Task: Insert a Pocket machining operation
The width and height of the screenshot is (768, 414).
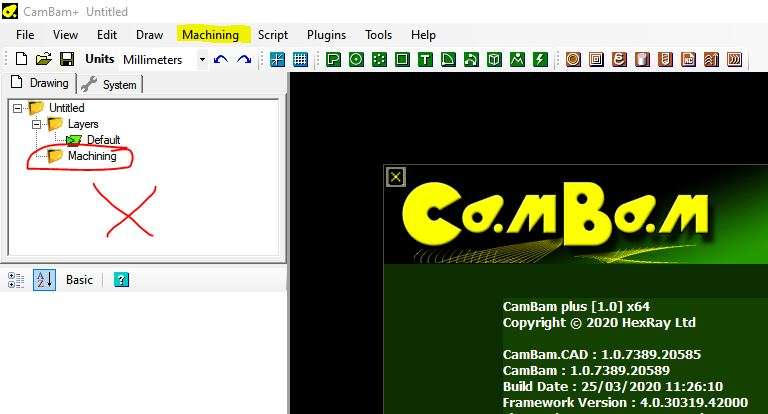Action: (596, 60)
